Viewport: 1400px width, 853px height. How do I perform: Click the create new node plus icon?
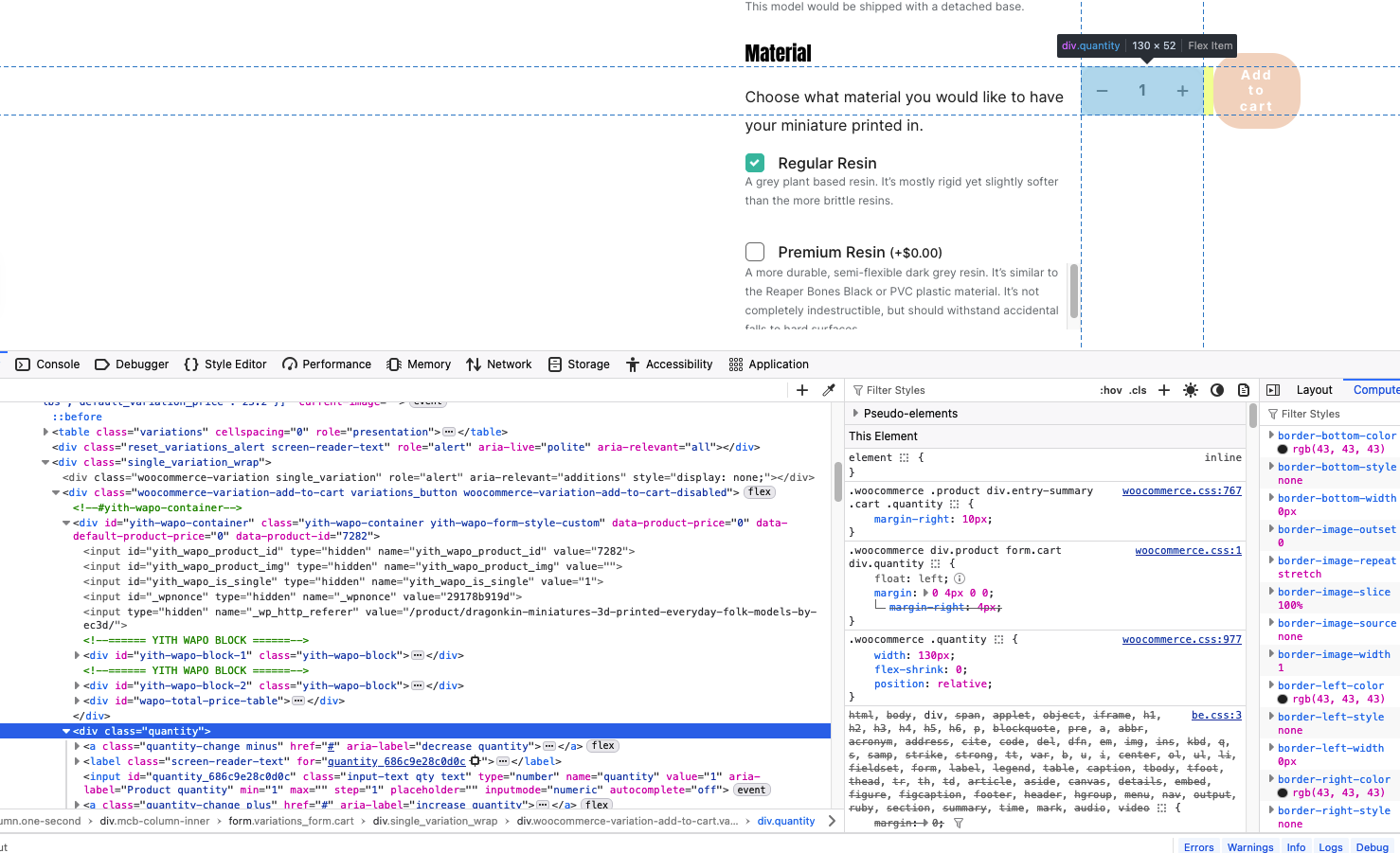pos(802,390)
